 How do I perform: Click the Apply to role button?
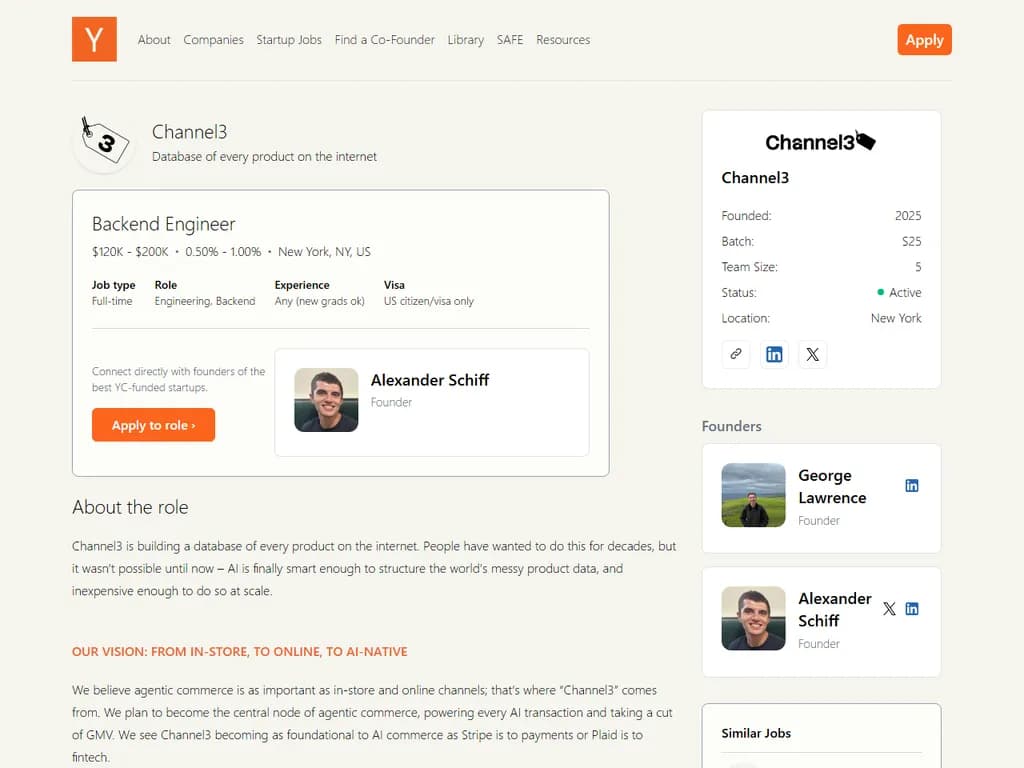[153, 425]
